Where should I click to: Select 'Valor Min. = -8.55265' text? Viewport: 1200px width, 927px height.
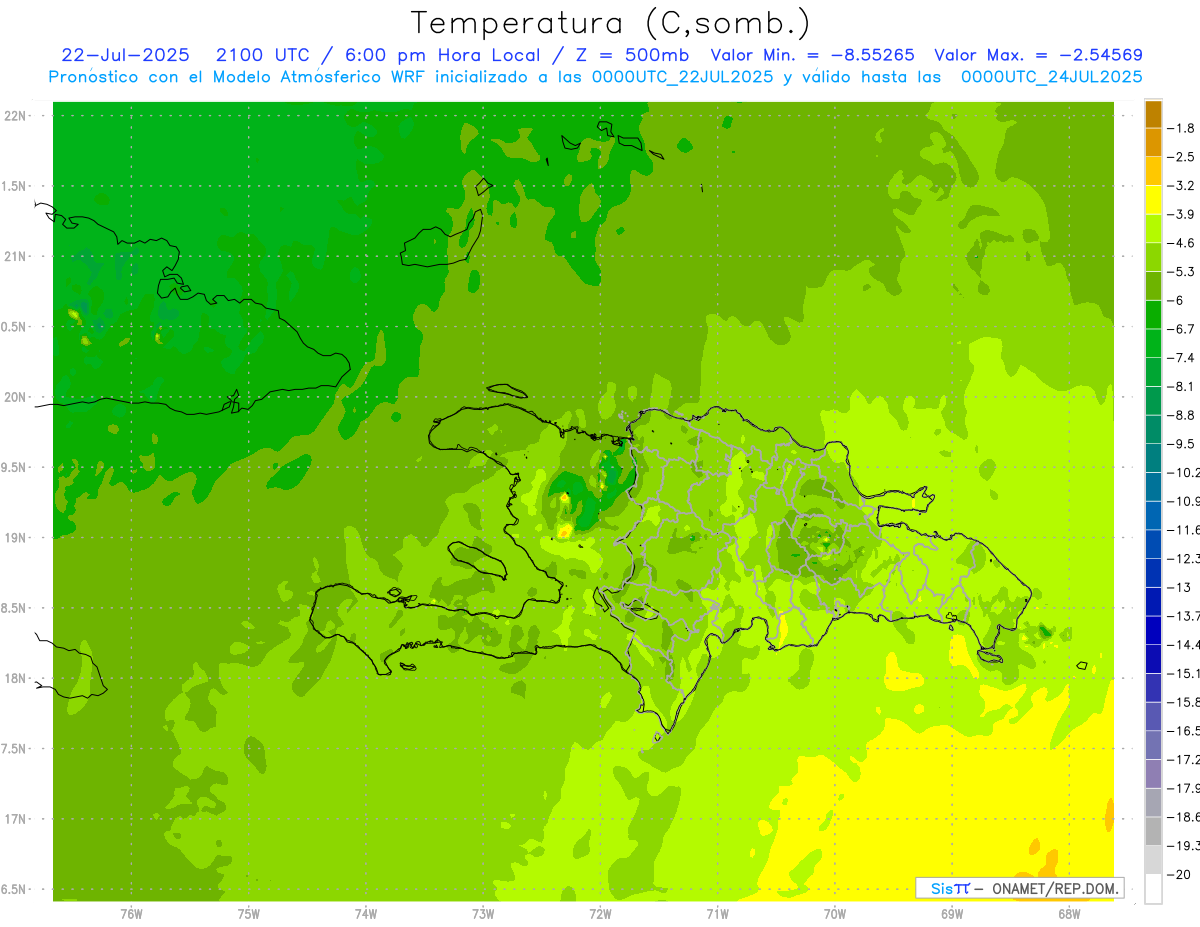(812, 55)
